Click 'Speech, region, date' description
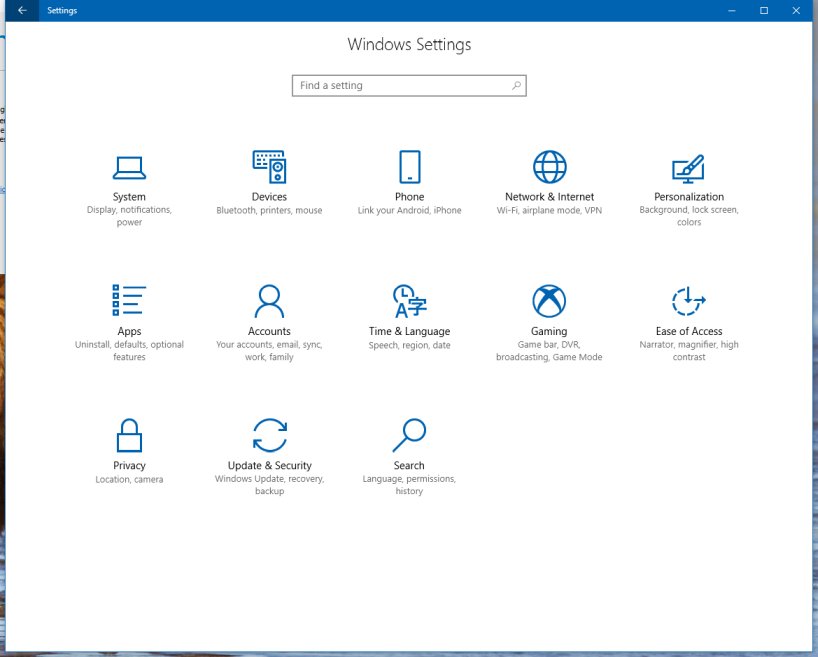 point(410,345)
